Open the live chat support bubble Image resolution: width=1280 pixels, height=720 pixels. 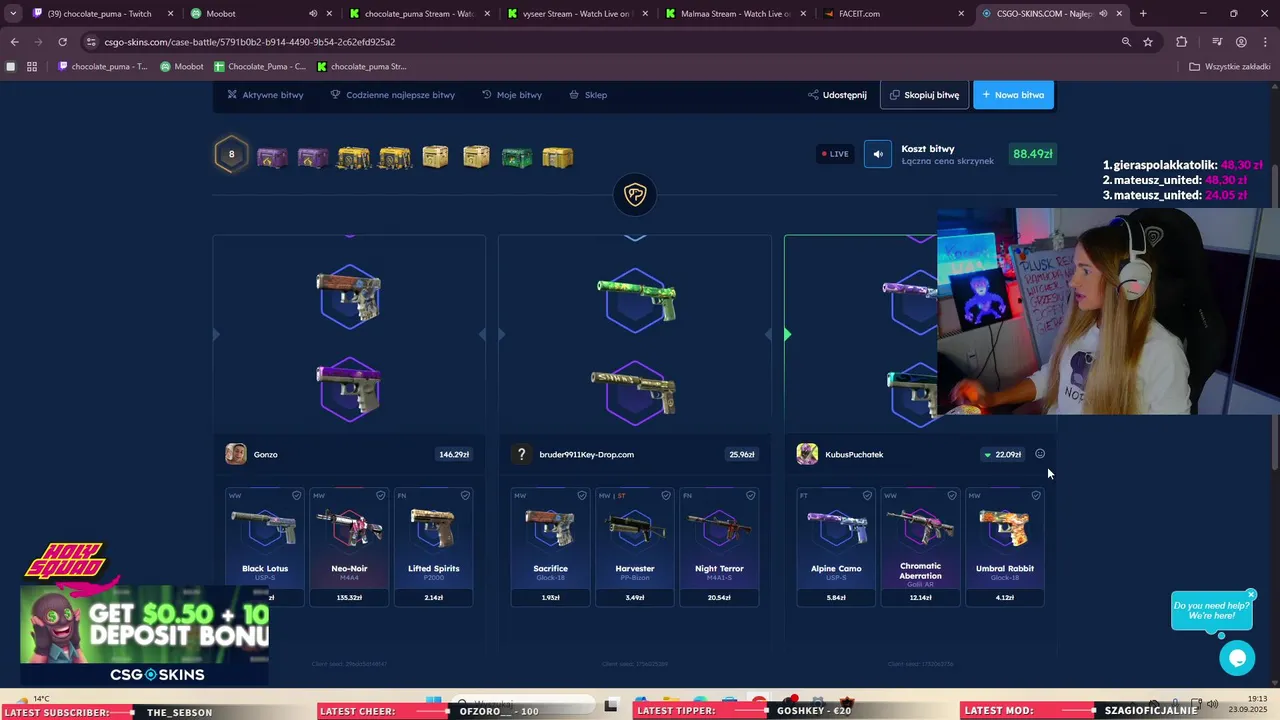click(x=1237, y=658)
